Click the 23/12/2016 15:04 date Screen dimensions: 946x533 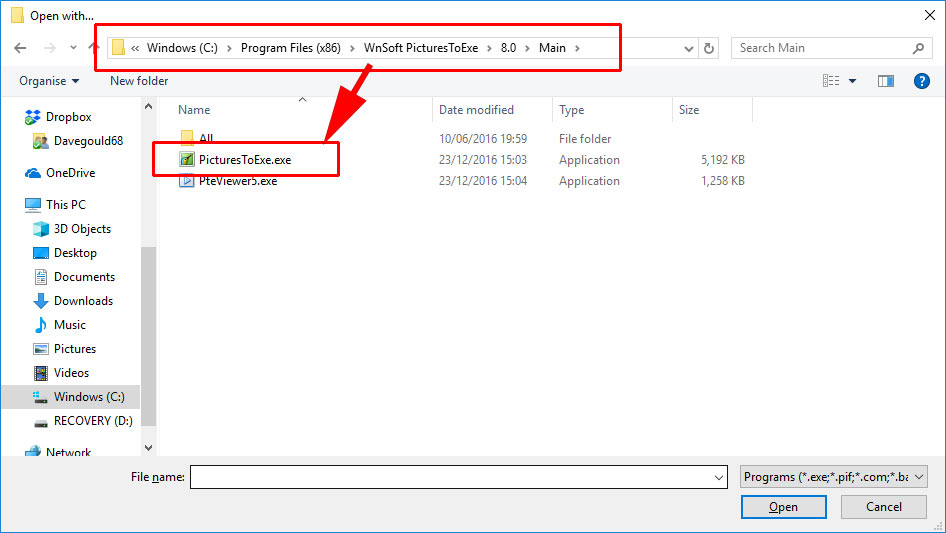[483, 181]
